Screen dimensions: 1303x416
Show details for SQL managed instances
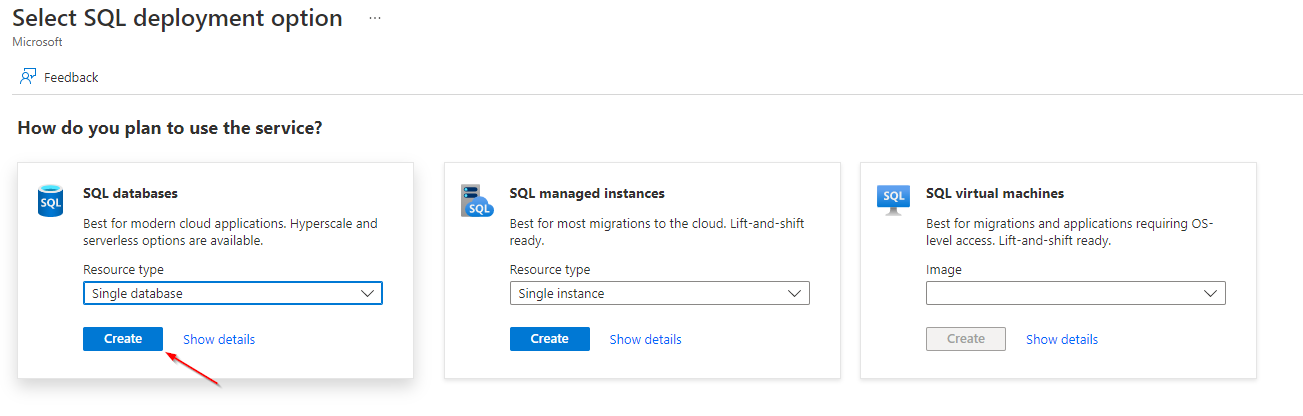pos(646,339)
